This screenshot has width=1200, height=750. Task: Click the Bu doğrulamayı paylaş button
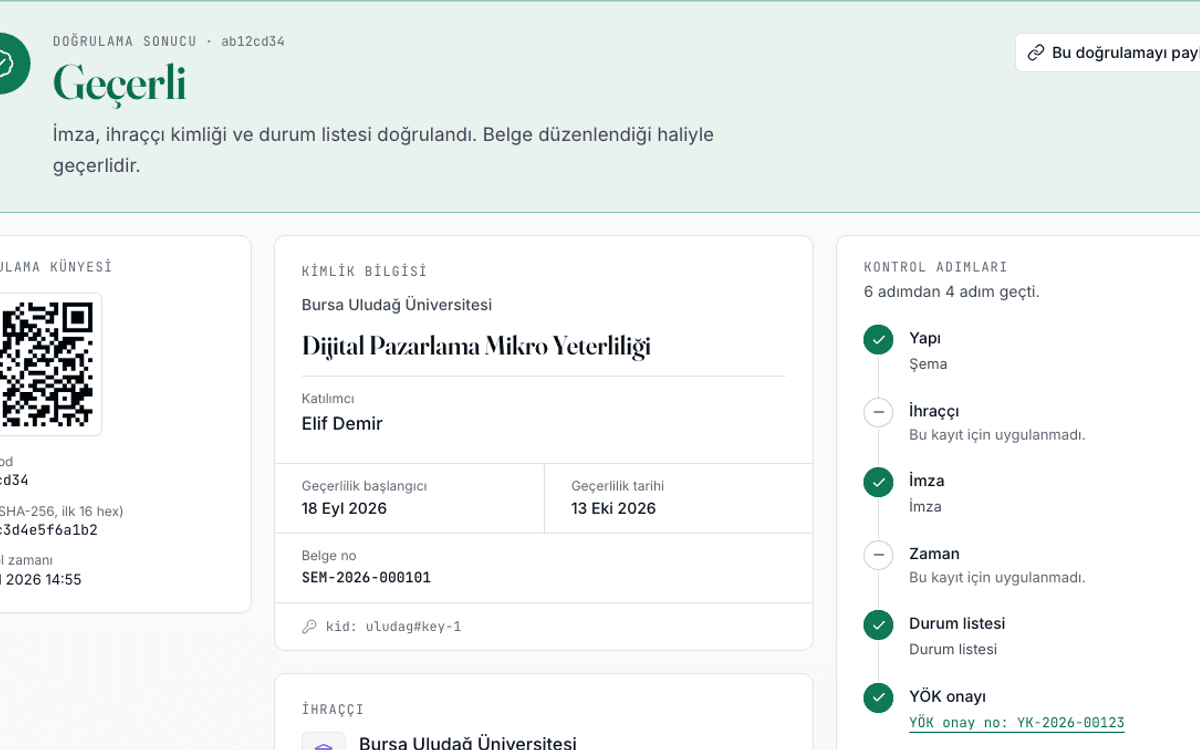tap(1107, 53)
